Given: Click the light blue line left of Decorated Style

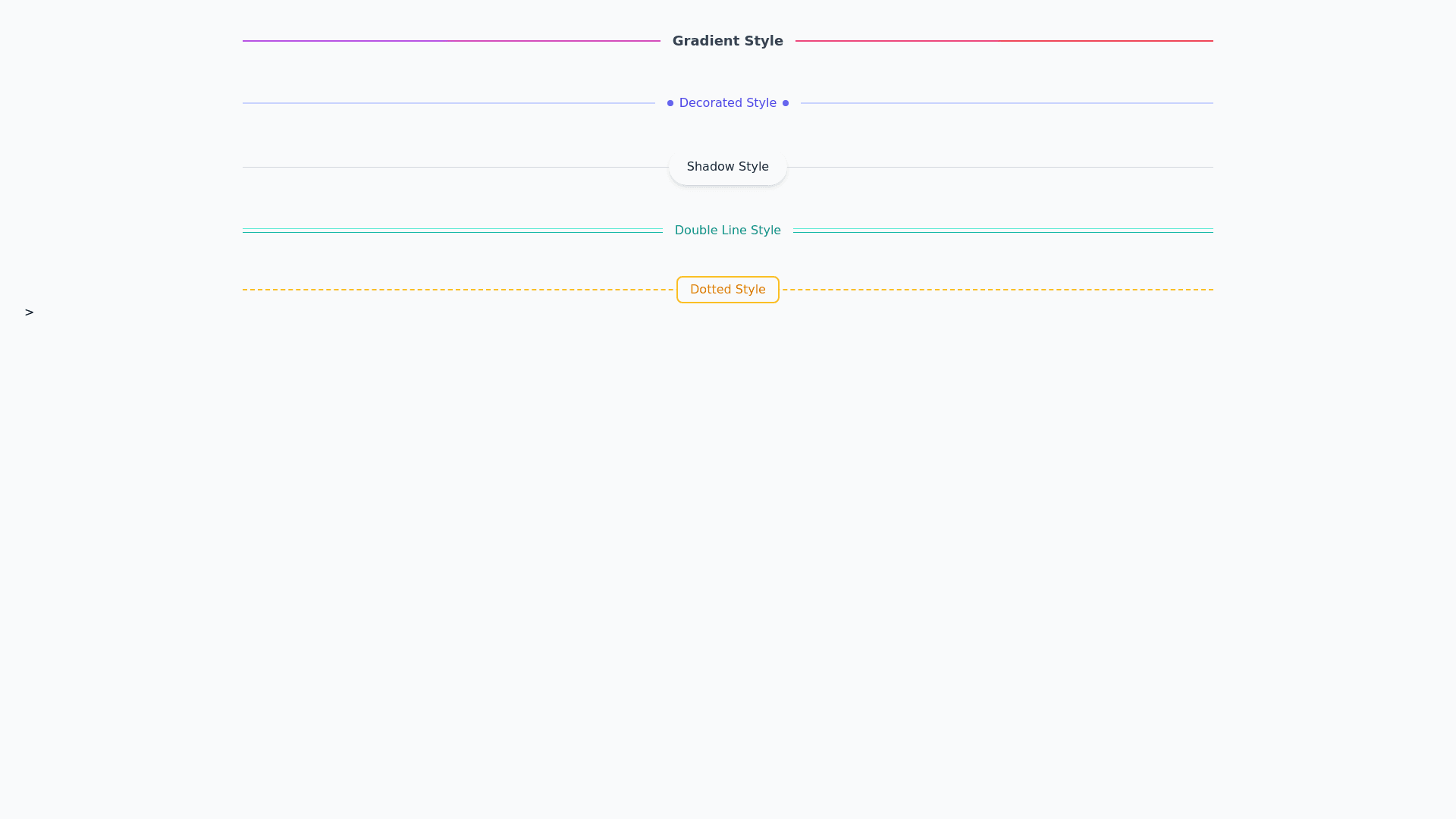Looking at the screenshot, I should [x=448, y=103].
